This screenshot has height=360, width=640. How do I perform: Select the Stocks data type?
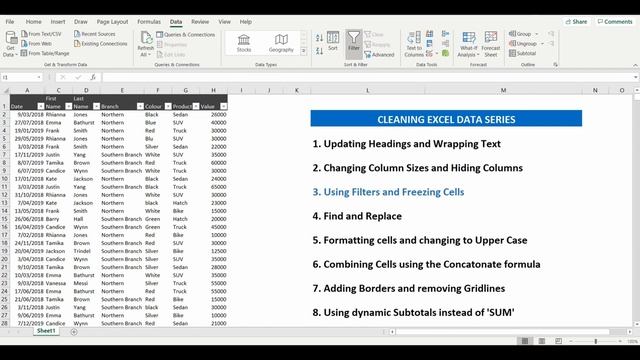tap(244, 43)
